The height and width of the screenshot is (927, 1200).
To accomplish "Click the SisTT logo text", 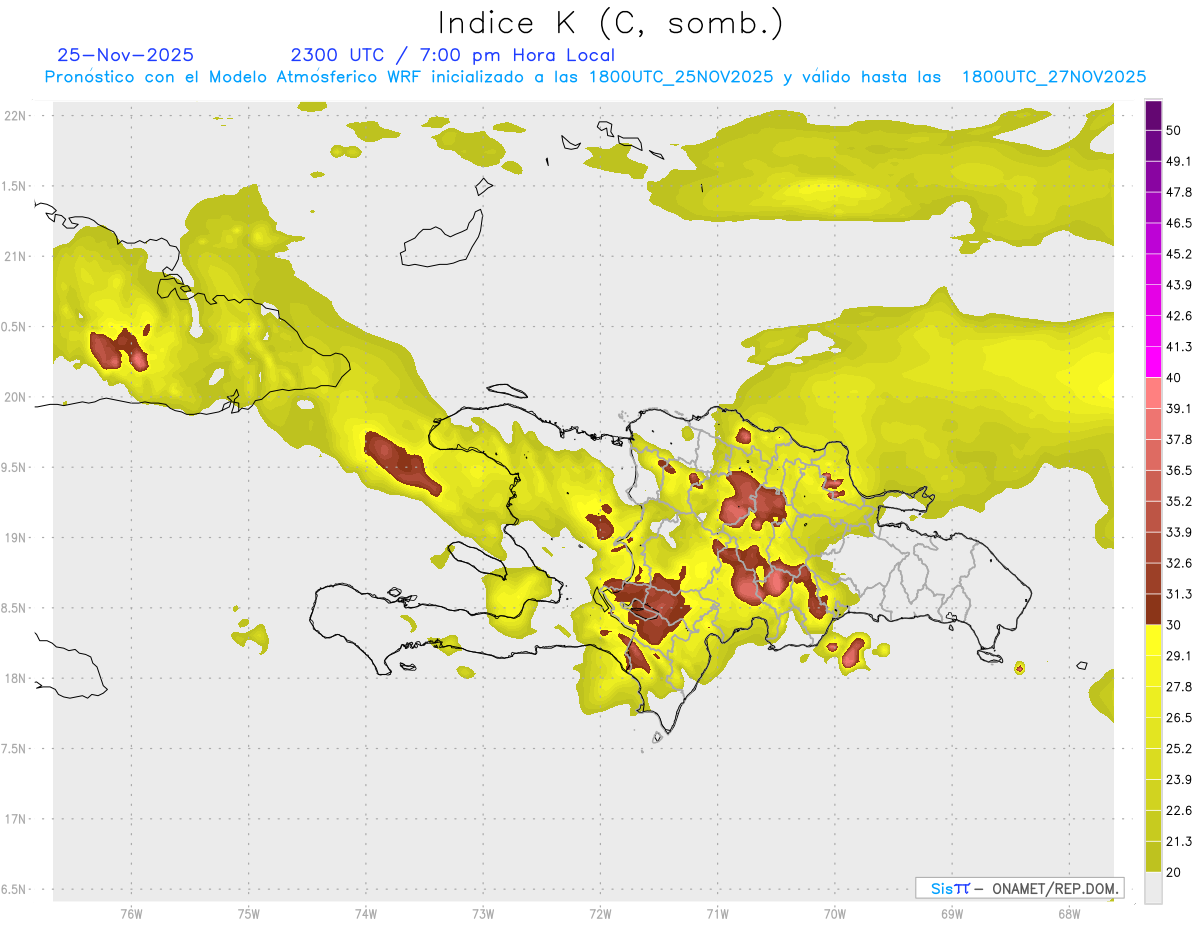I will [949, 888].
